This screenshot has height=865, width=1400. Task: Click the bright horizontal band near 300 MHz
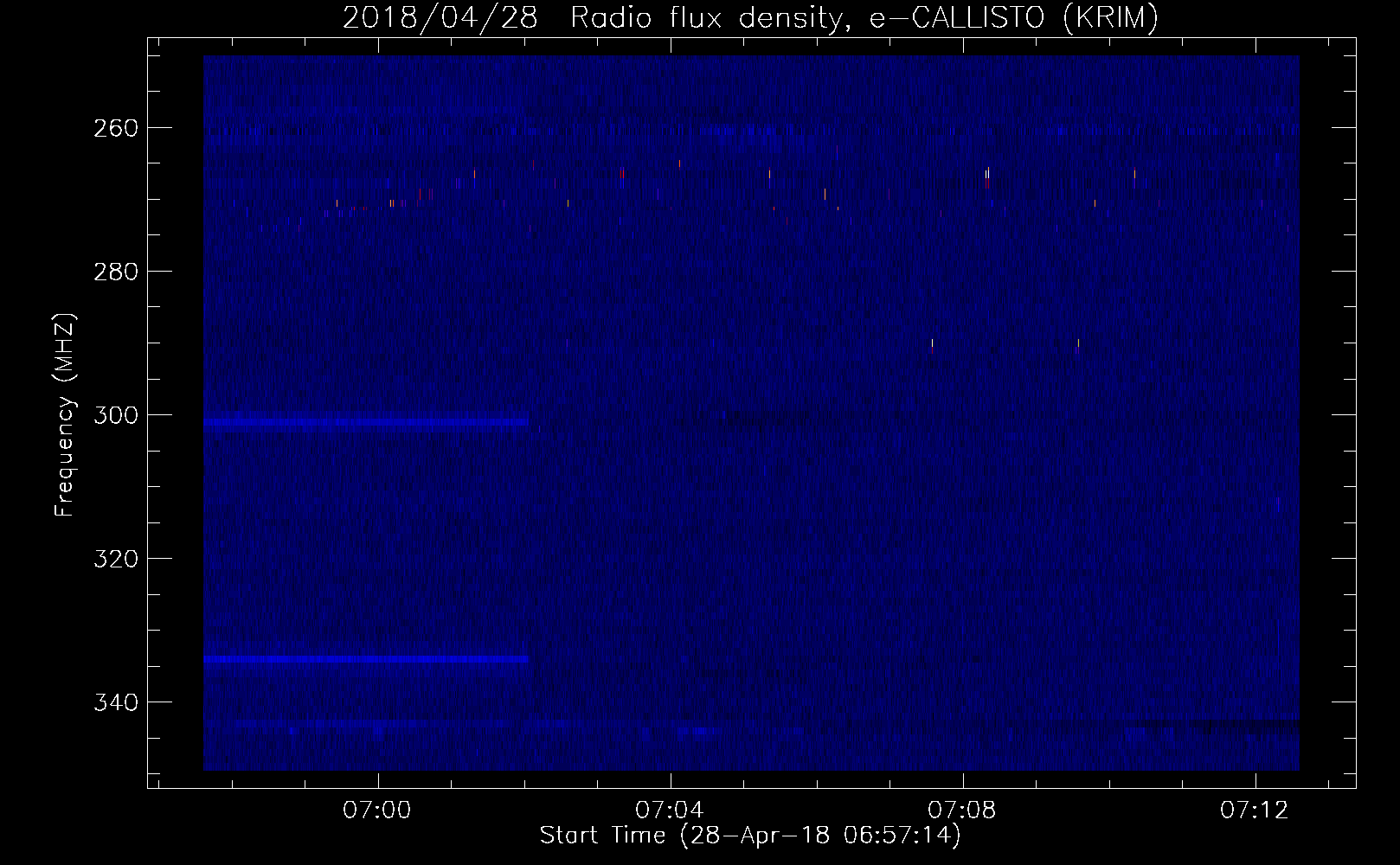tap(366, 423)
